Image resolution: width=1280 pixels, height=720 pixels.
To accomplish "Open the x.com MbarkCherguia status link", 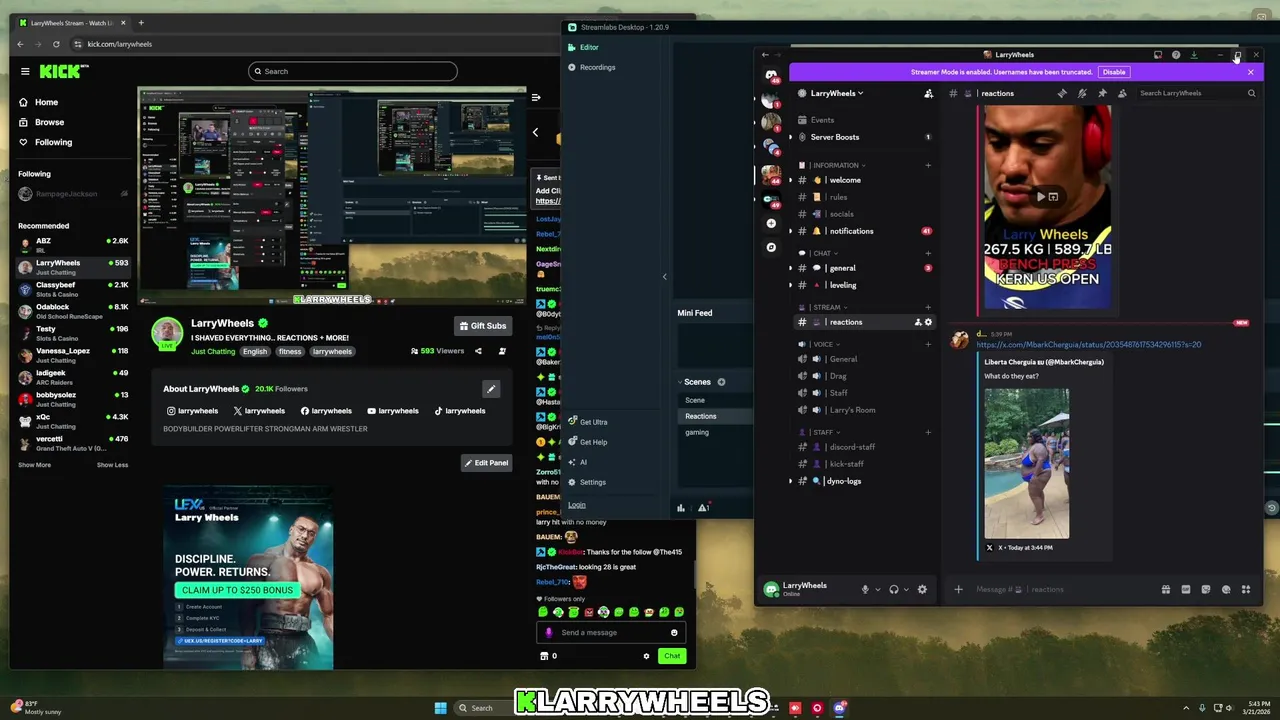I will (1089, 345).
